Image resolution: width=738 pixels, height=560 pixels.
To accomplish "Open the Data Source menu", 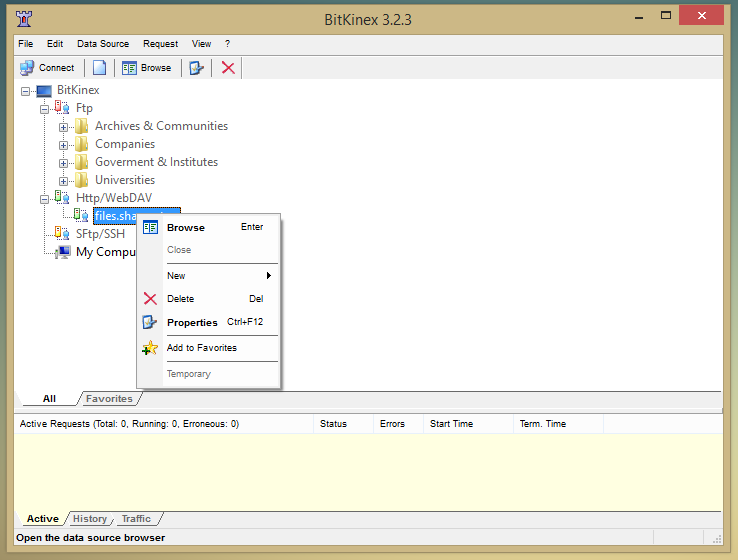I will coord(102,44).
